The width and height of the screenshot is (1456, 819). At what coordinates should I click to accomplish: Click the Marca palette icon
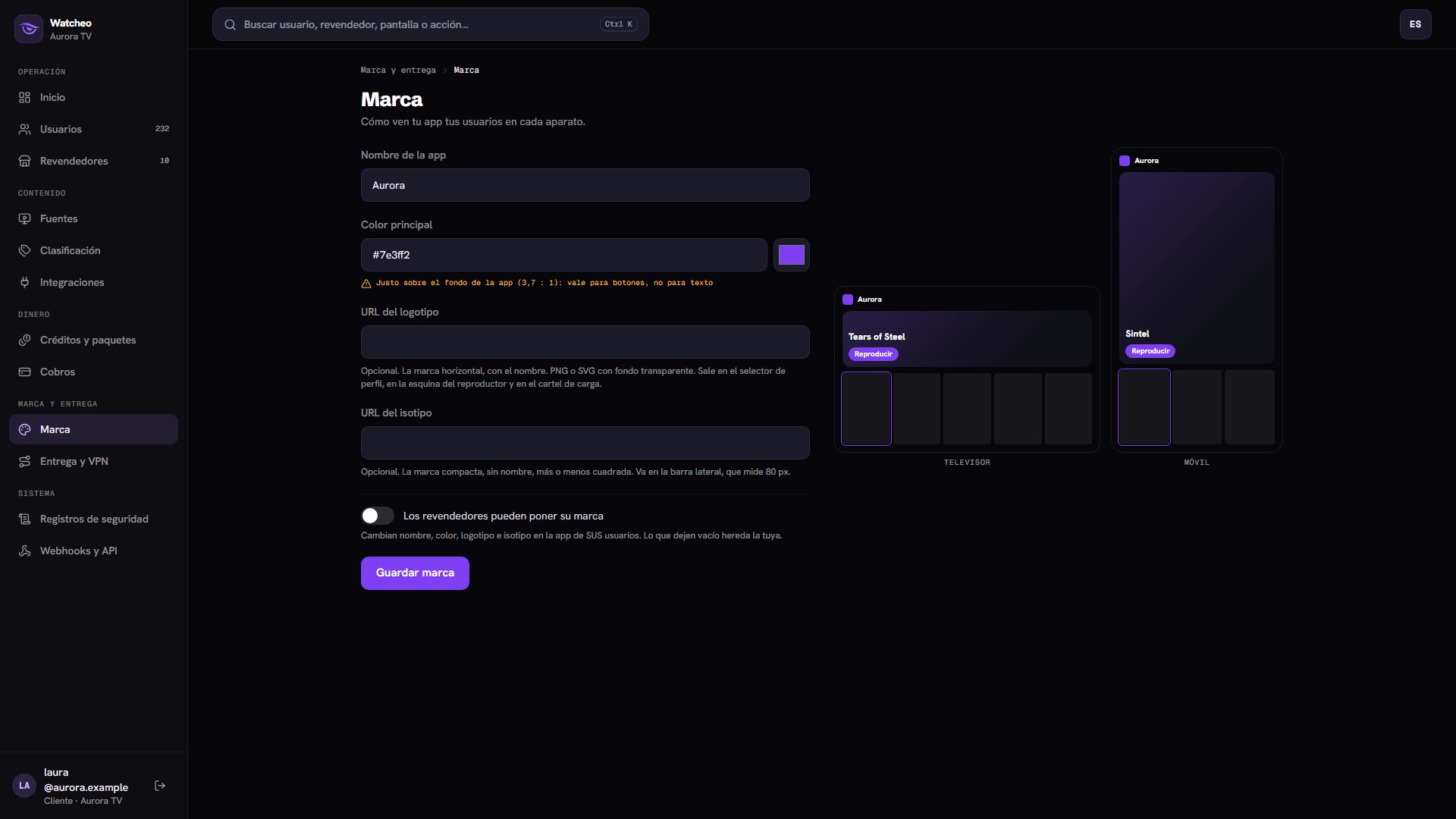point(25,430)
